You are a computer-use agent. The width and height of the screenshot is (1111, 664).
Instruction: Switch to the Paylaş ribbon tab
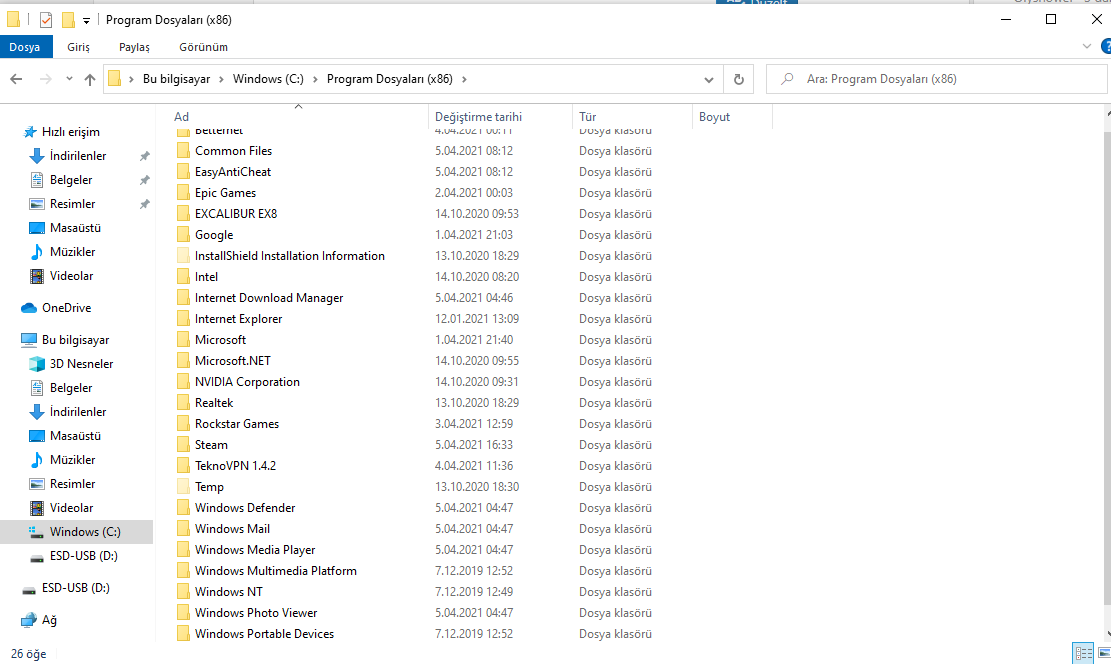click(x=134, y=47)
